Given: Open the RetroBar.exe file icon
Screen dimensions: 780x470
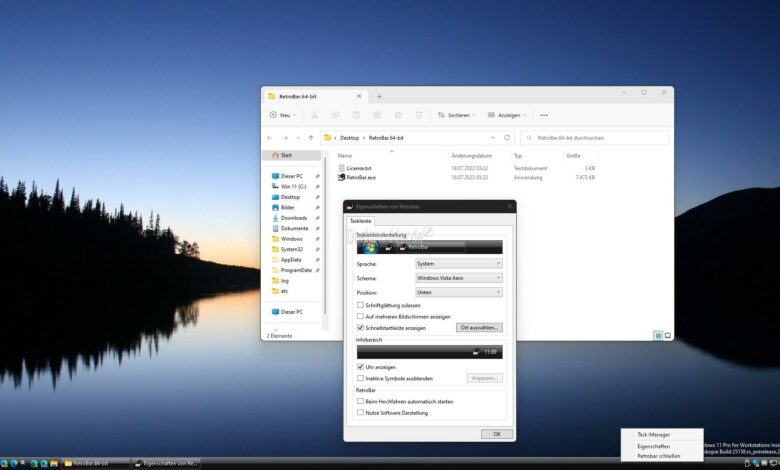Looking at the screenshot, I should [342, 177].
